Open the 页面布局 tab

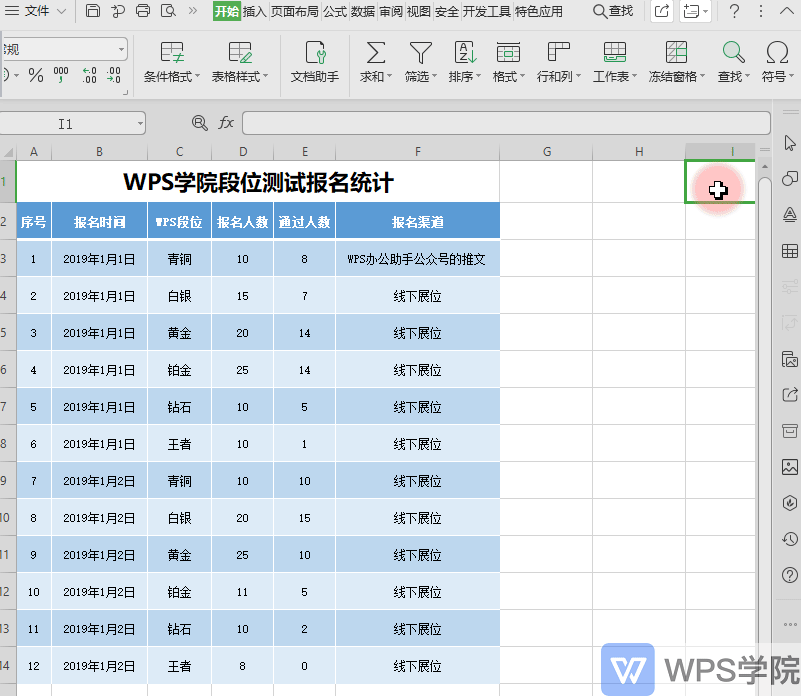click(294, 11)
